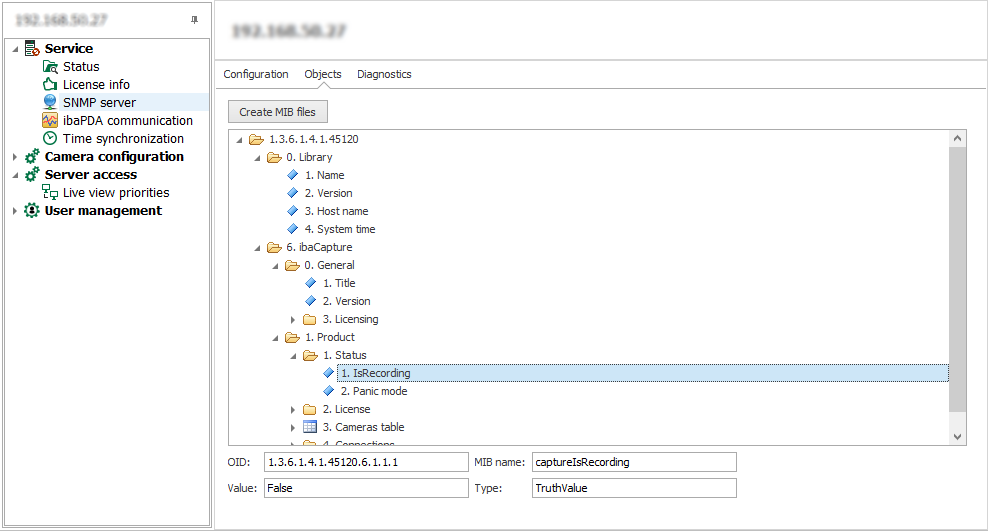The height and width of the screenshot is (531, 989).
Task: Click the Value field showing False
Action: [366, 488]
